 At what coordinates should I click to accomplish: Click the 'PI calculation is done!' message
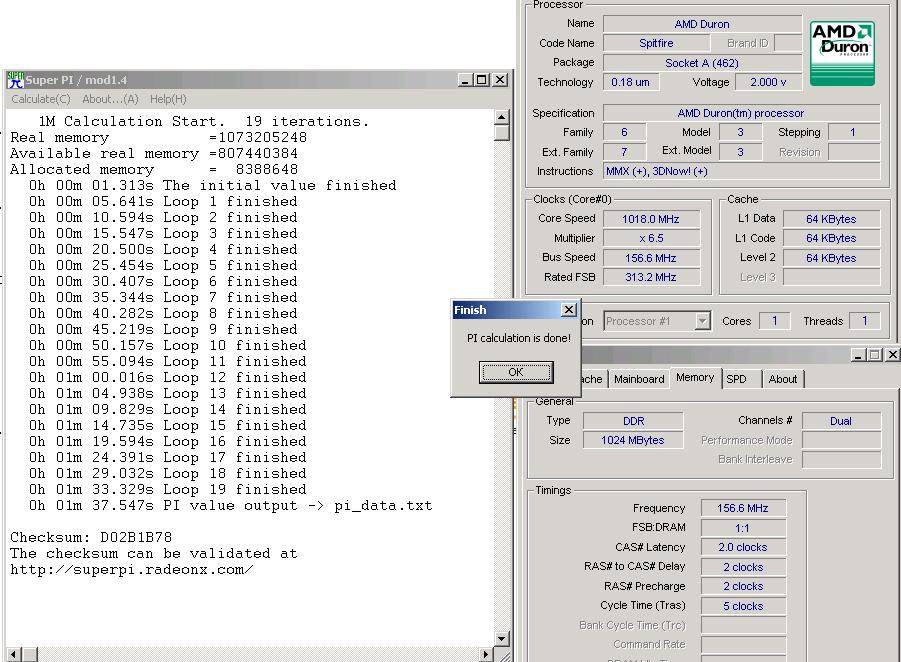pos(519,338)
